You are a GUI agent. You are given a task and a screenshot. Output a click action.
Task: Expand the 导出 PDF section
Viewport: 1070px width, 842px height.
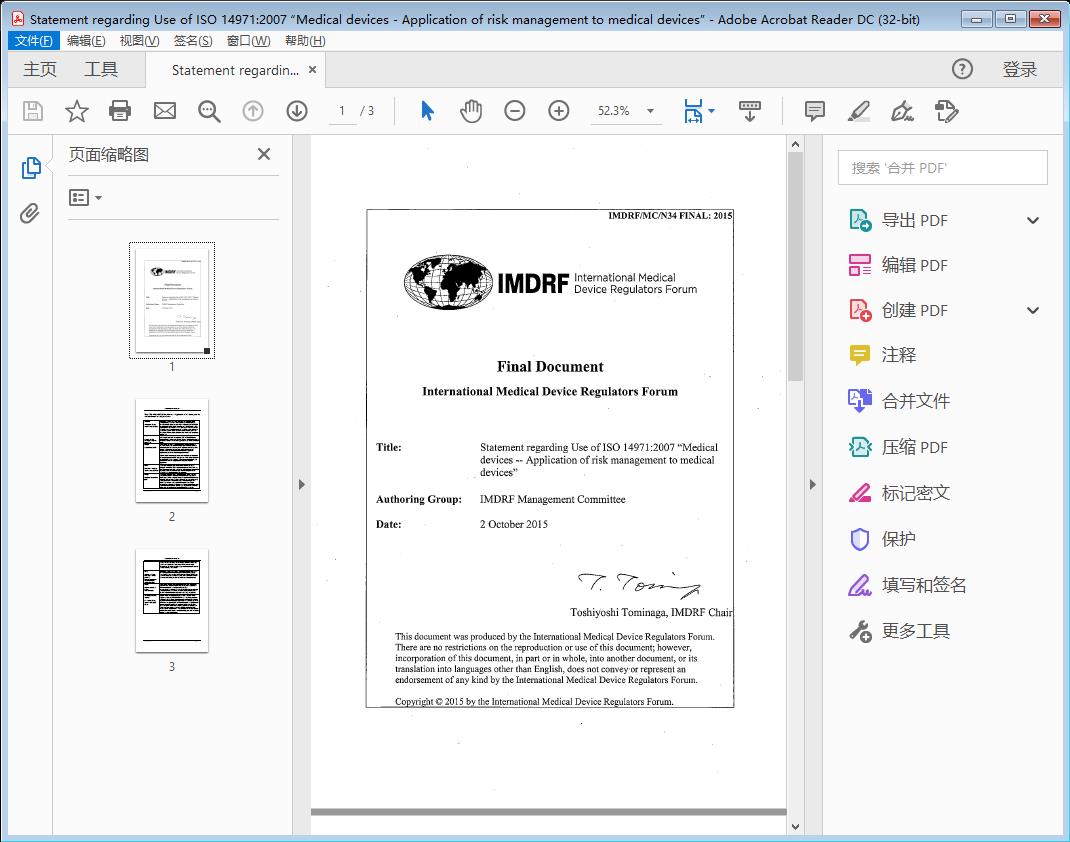click(x=1033, y=221)
